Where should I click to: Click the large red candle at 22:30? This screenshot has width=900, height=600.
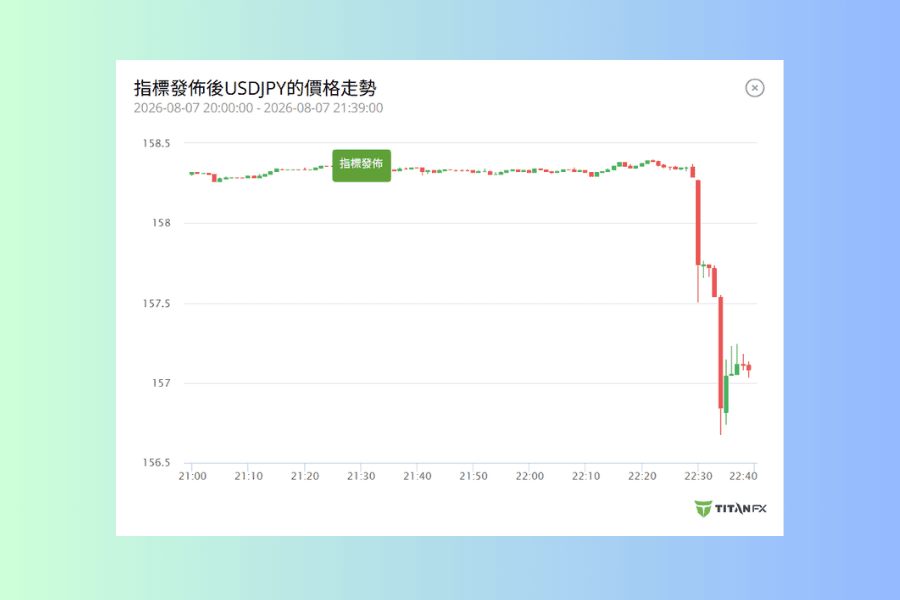[x=698, y=223]
